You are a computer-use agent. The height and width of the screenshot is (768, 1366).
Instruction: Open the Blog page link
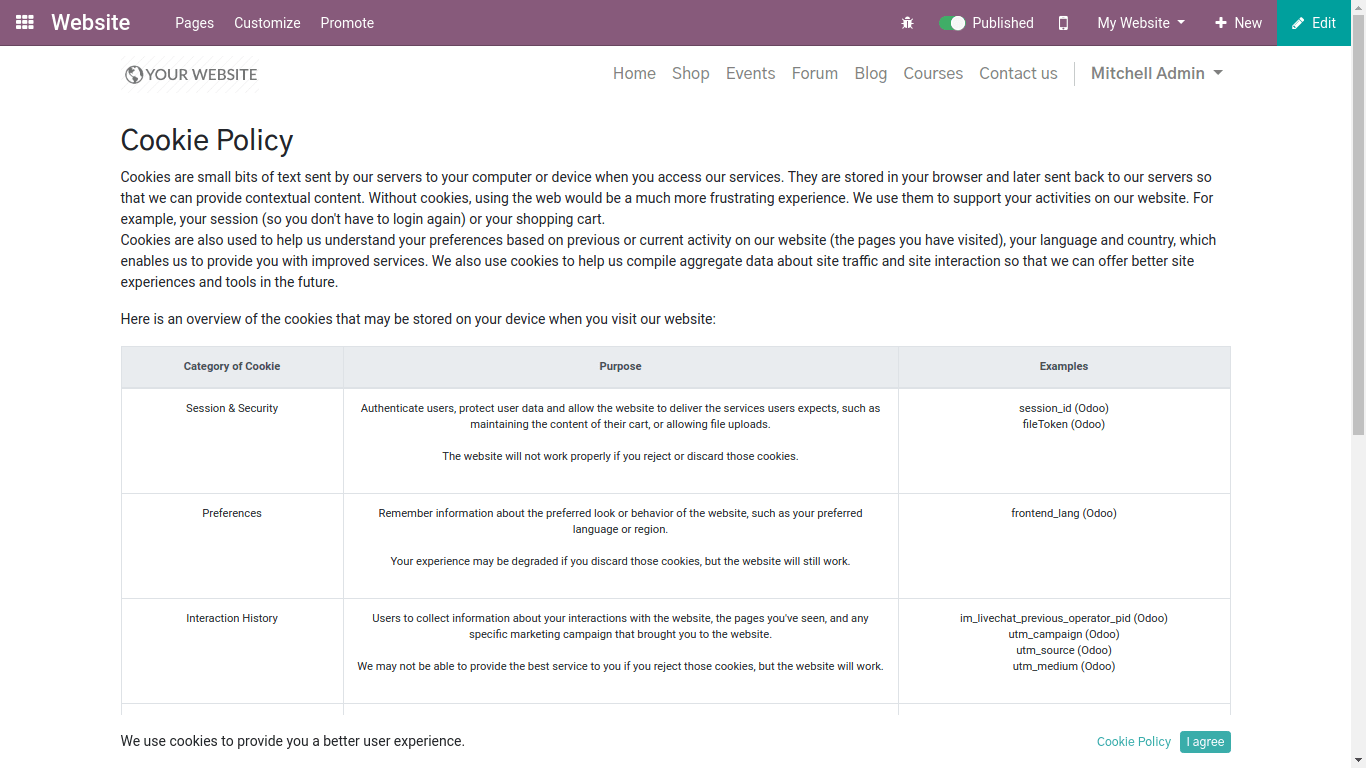point(871,73)
